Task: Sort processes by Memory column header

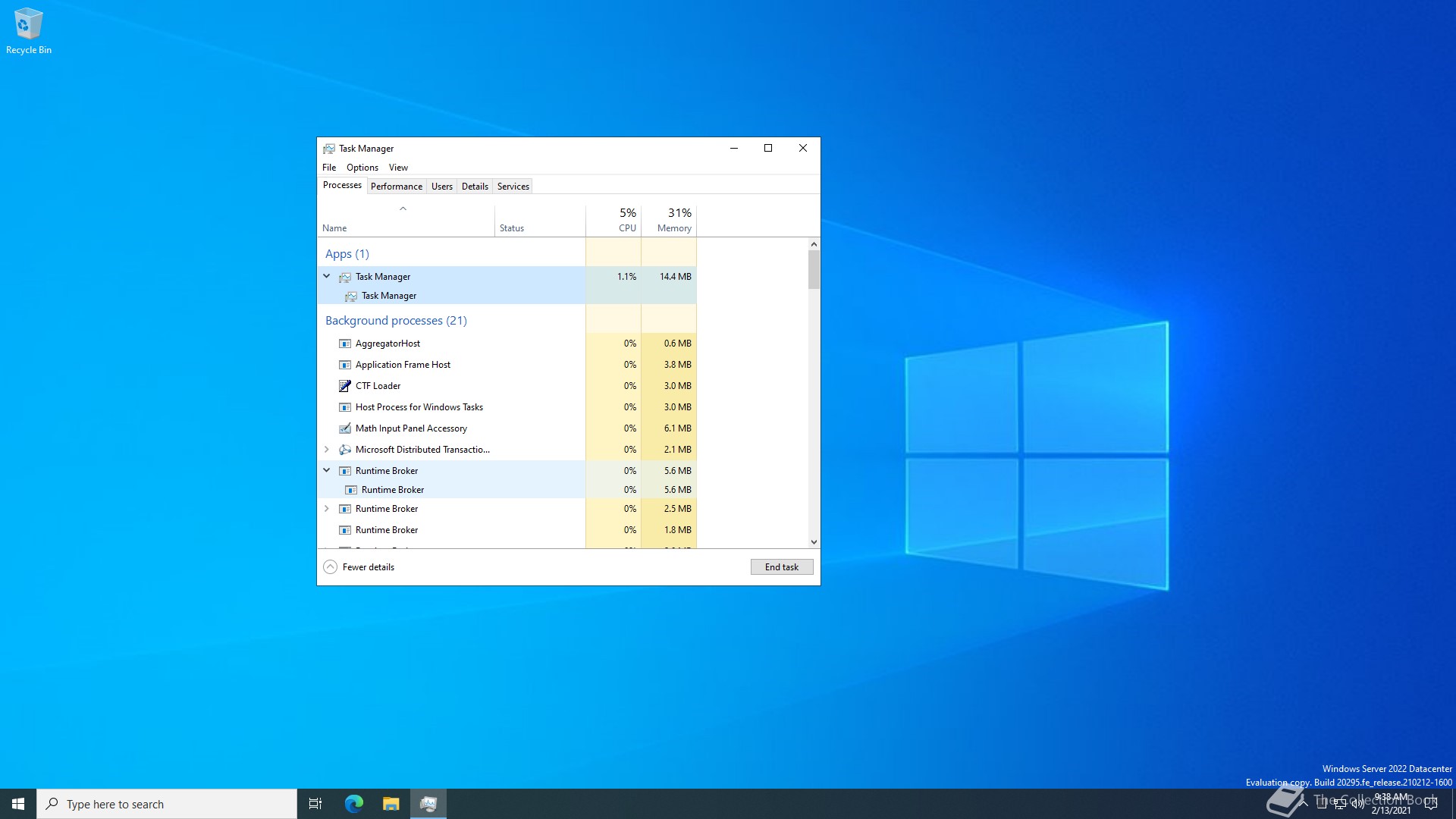Action: [669, 221]
